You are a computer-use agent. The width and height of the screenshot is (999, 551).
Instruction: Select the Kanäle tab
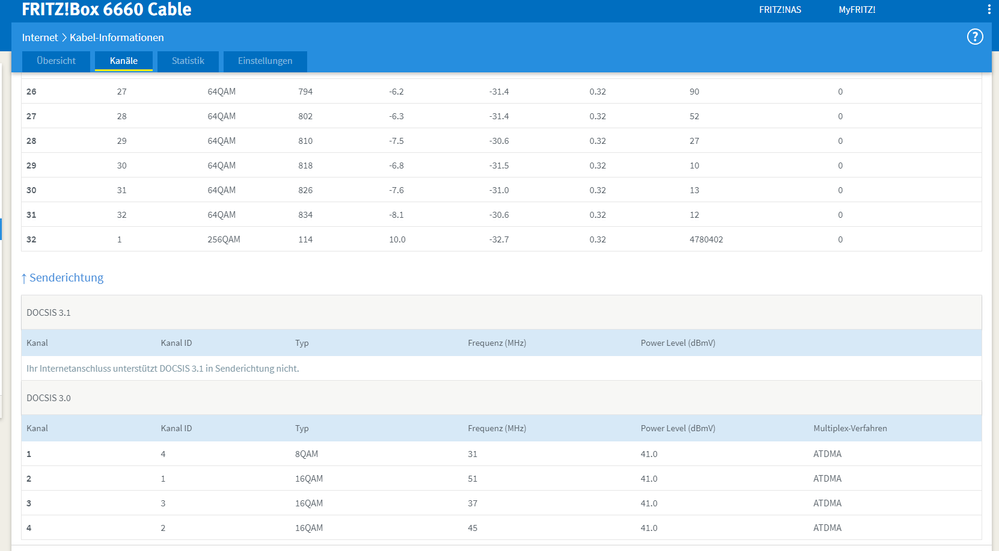point(124,61)
